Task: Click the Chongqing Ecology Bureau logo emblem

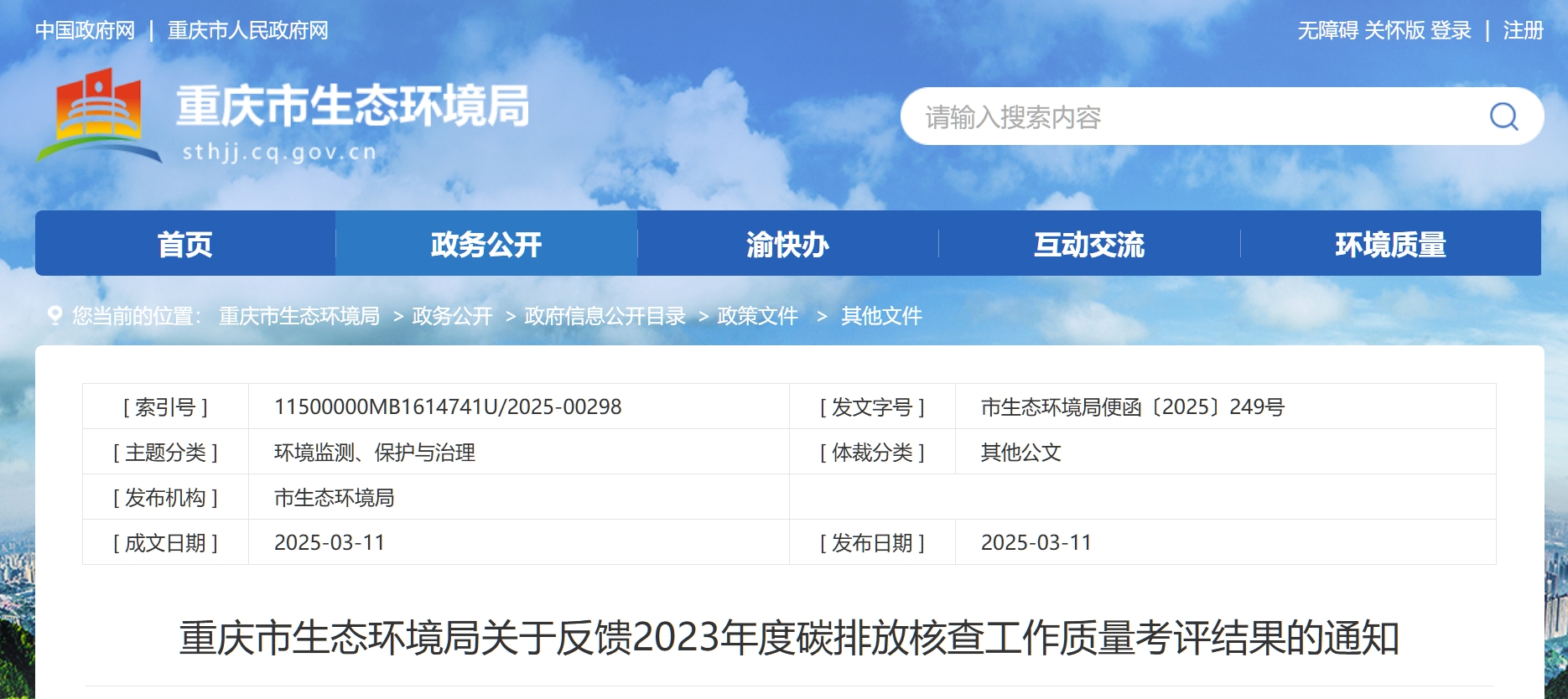Action: click(x=98, y=115)
